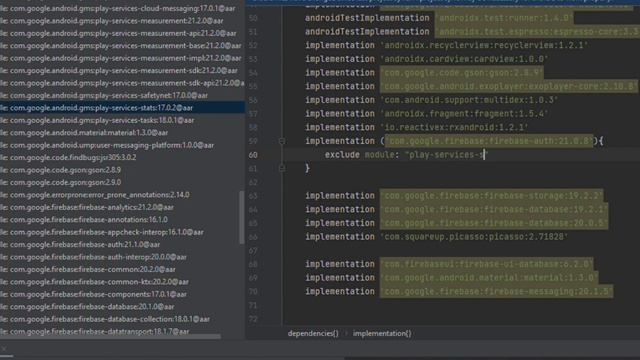Click 'androidx.test:runner:1.4.0' dependency string

(504, 18)
